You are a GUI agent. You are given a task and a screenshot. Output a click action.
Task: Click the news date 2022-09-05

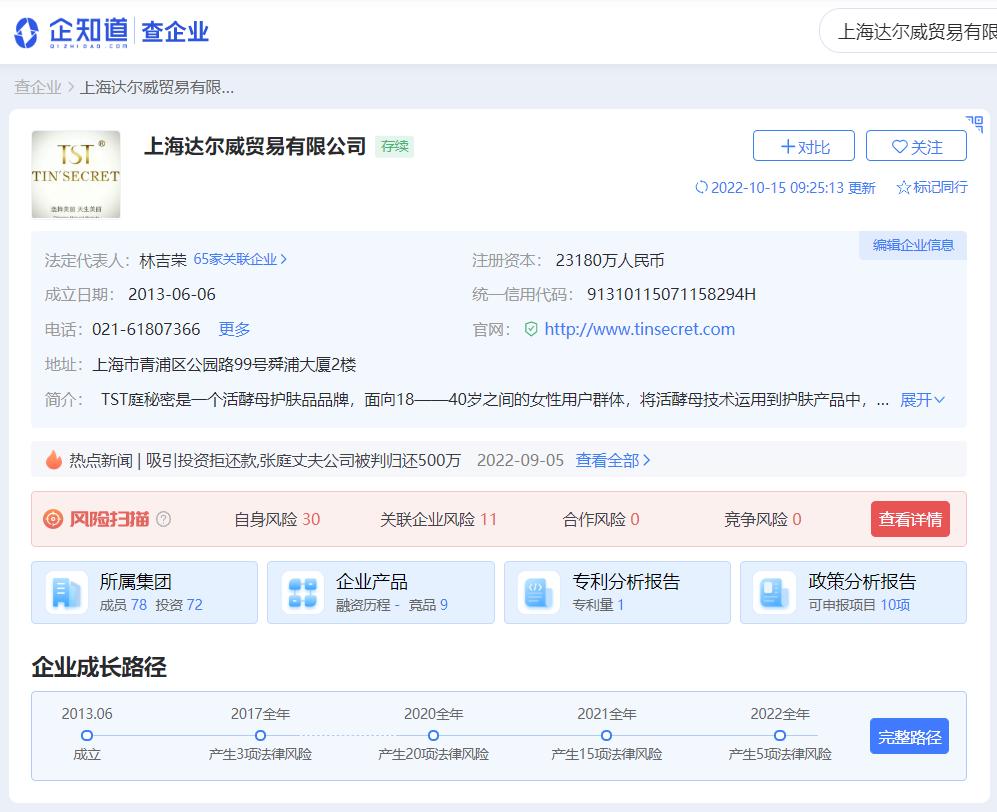tap(520, 460)
